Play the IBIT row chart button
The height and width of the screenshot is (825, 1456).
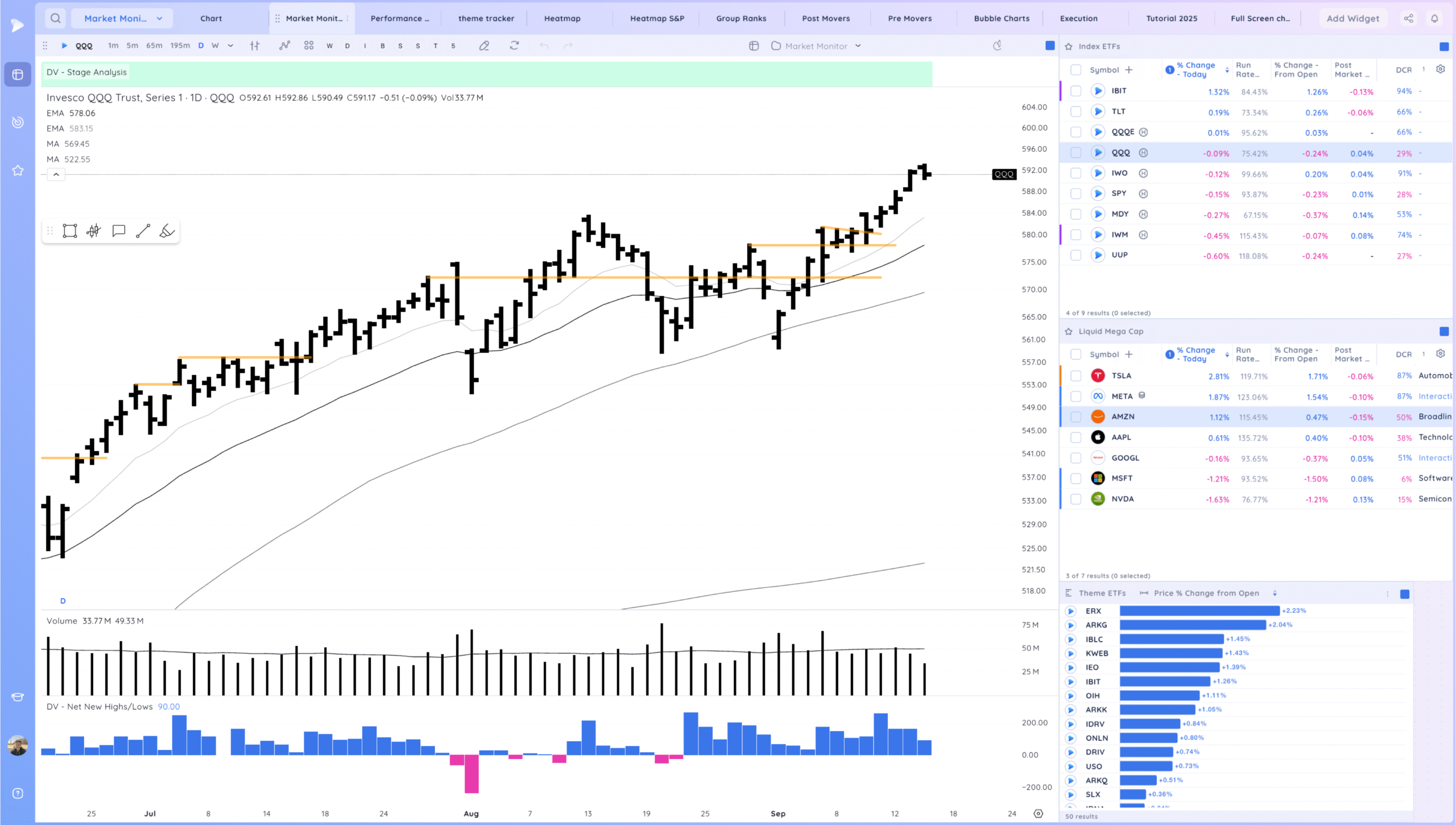(x=1098, y=91)
